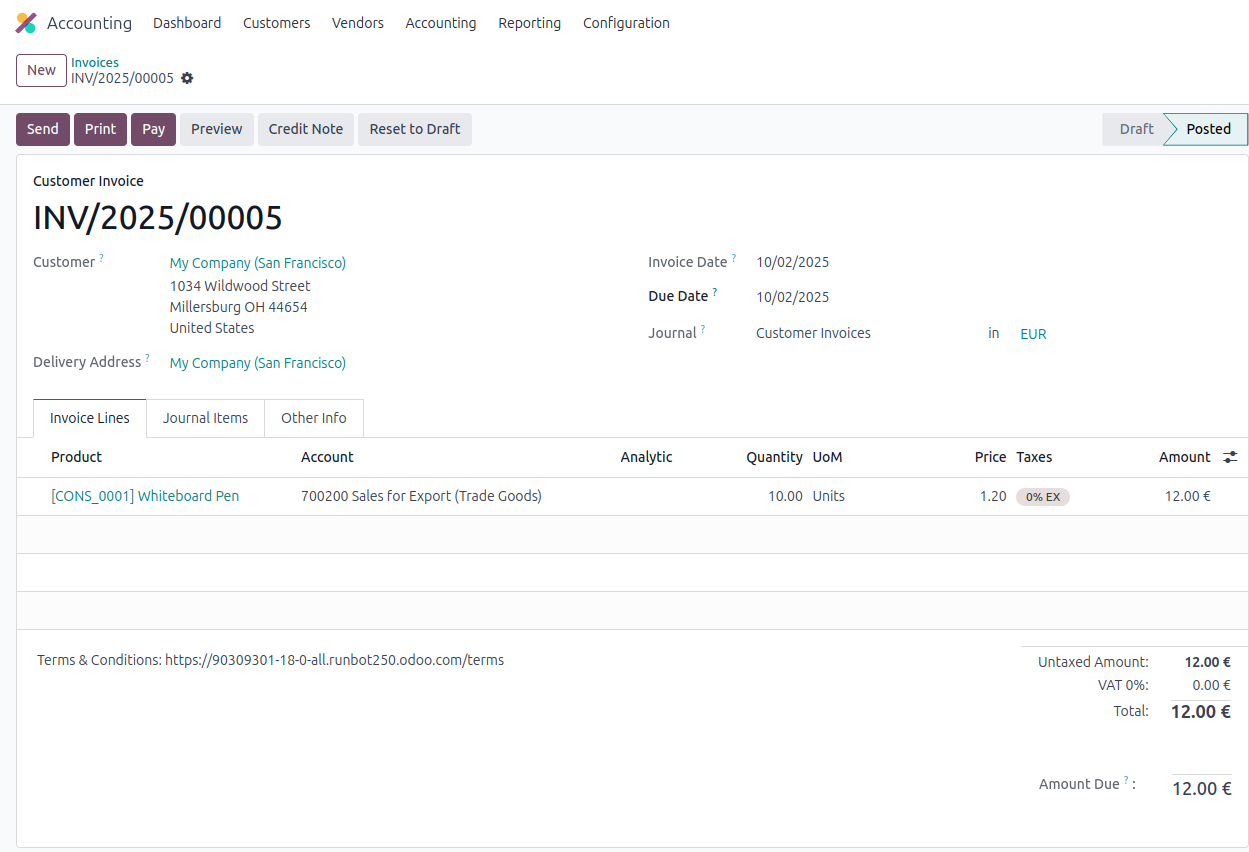Click the Send button
This screenshot has width=1249, height=852.
coord(43,129)
